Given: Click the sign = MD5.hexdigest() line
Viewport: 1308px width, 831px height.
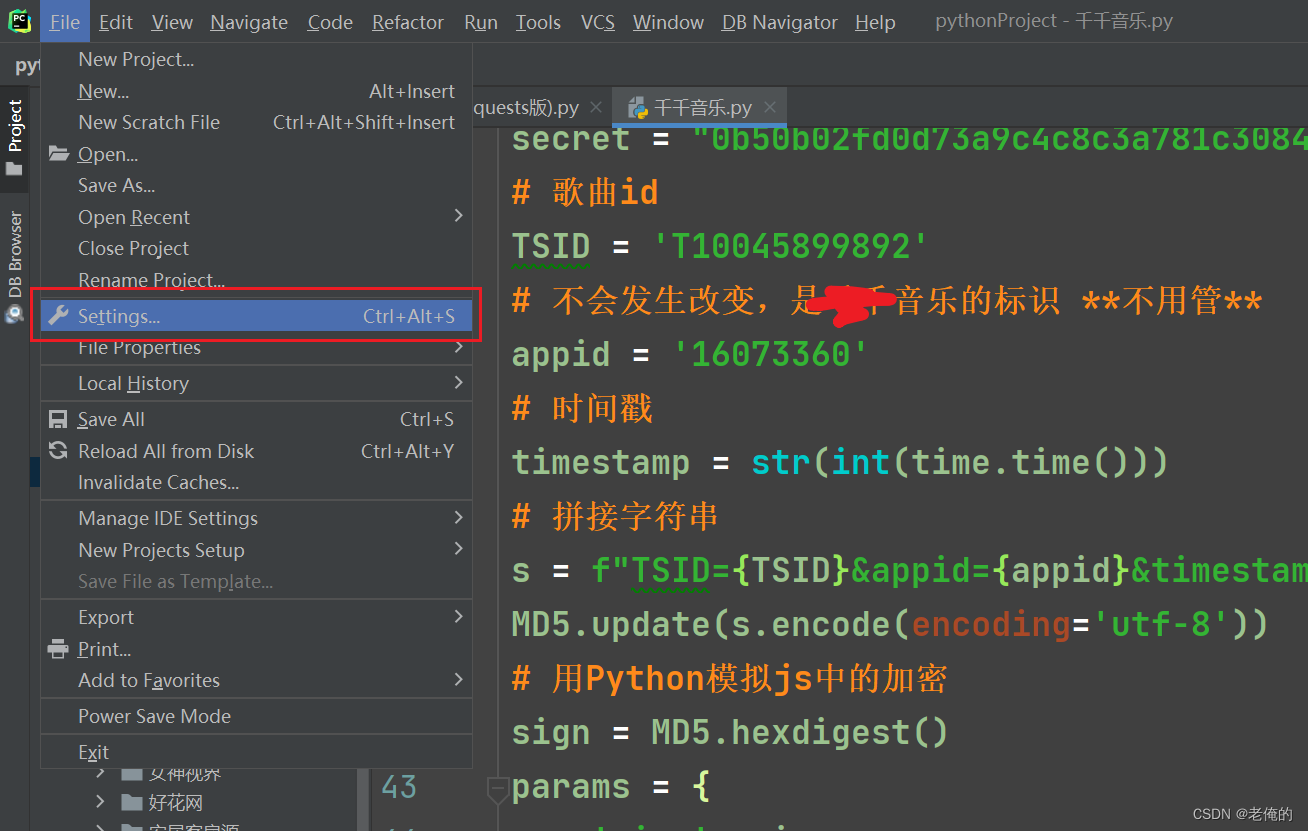Looking at the screenshot, I should coord(730,732).
